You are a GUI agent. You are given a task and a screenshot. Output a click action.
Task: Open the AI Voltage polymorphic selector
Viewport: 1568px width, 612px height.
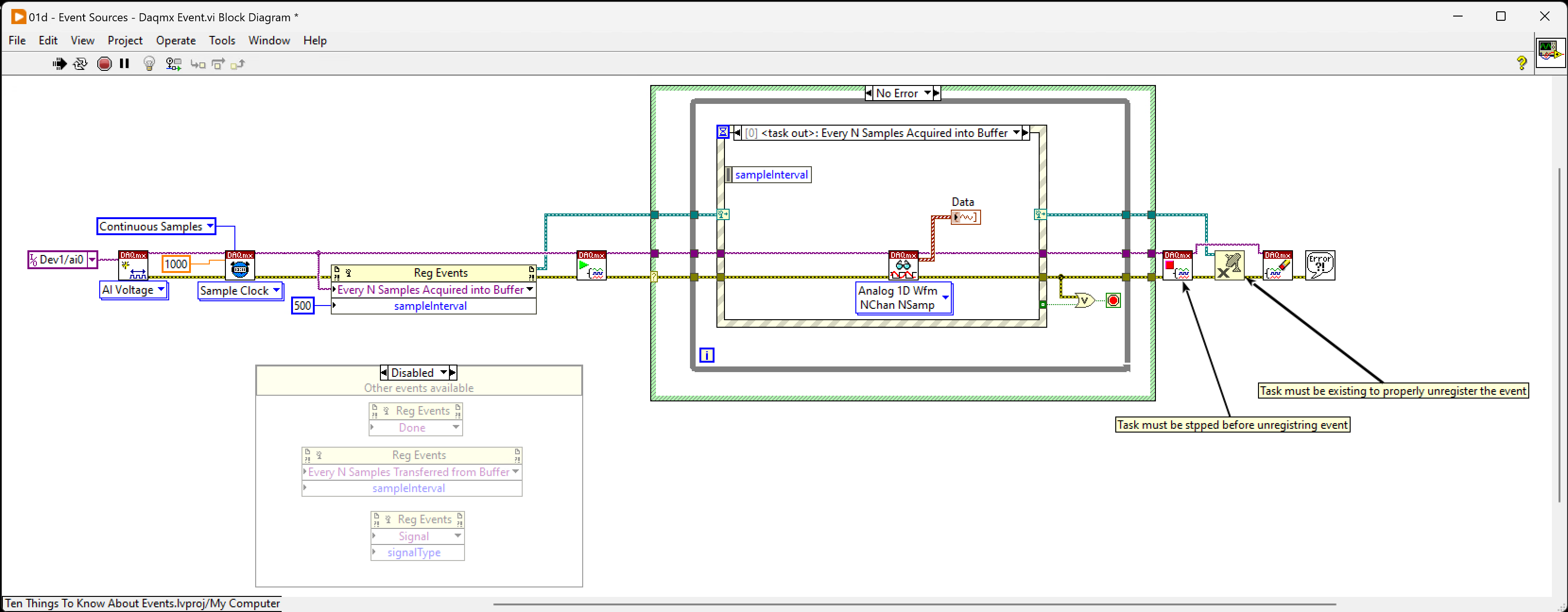coord(161,289)
